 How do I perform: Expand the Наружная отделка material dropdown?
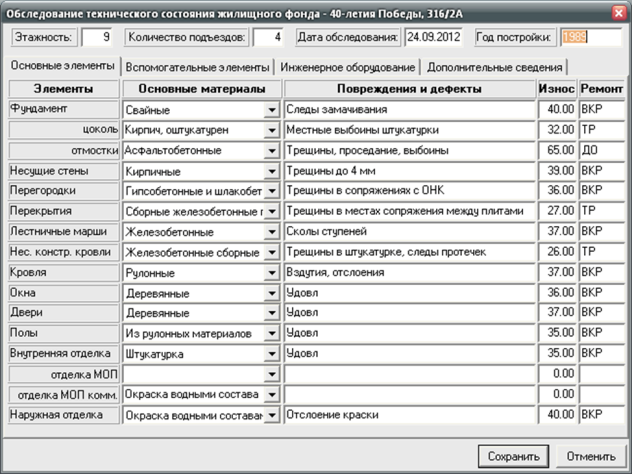[272, 415]
